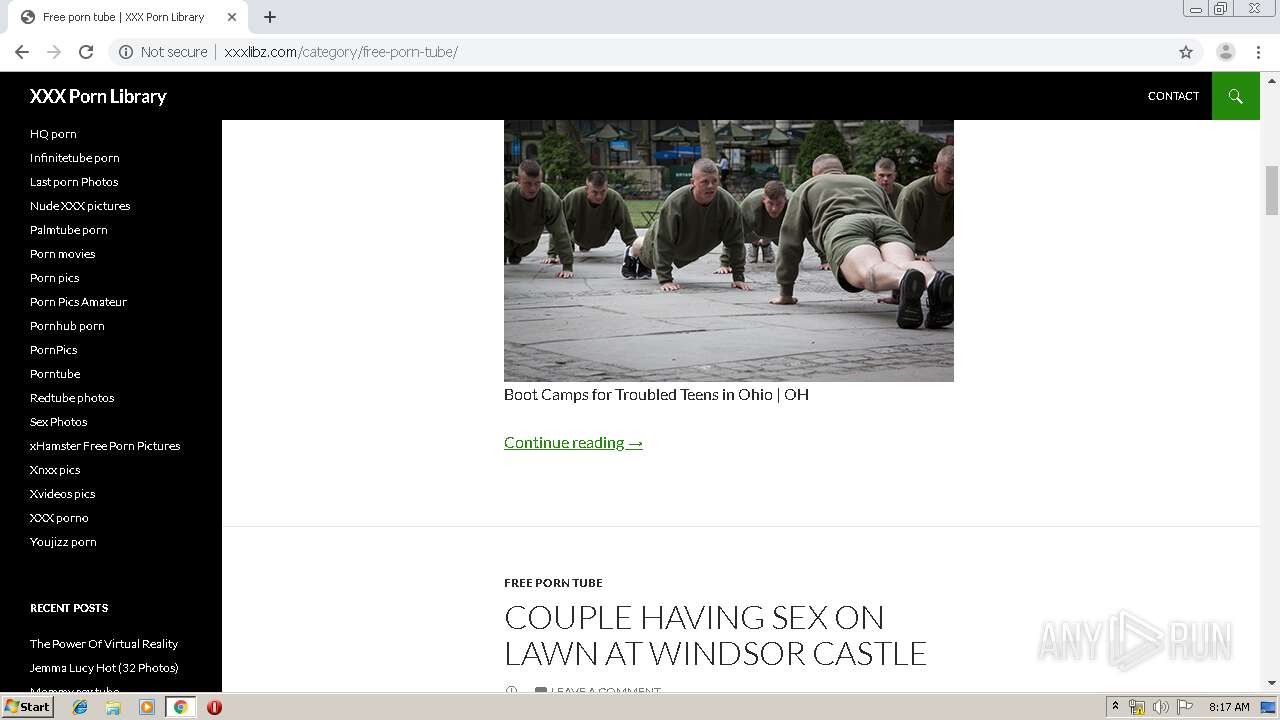Open the Redtube photos sidebar link
This screenshot has width=1280, height=720.
(x=72, y=398)
